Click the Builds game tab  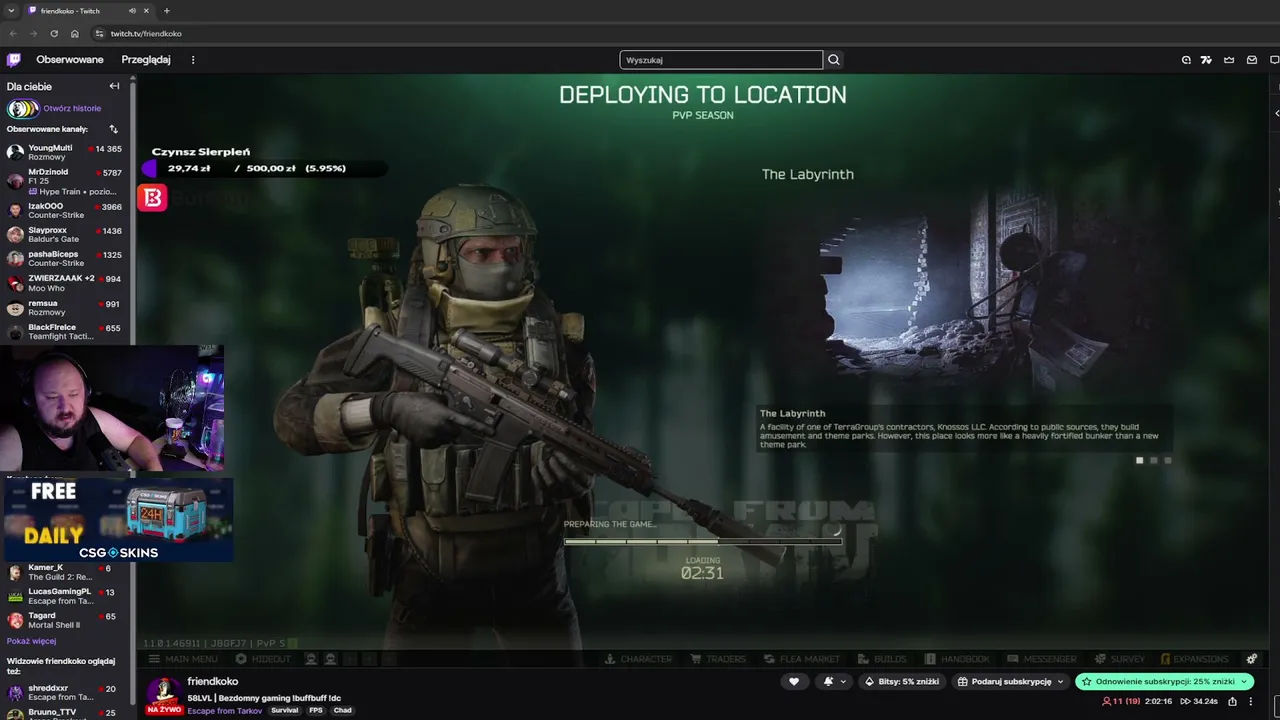click(883, 659)
